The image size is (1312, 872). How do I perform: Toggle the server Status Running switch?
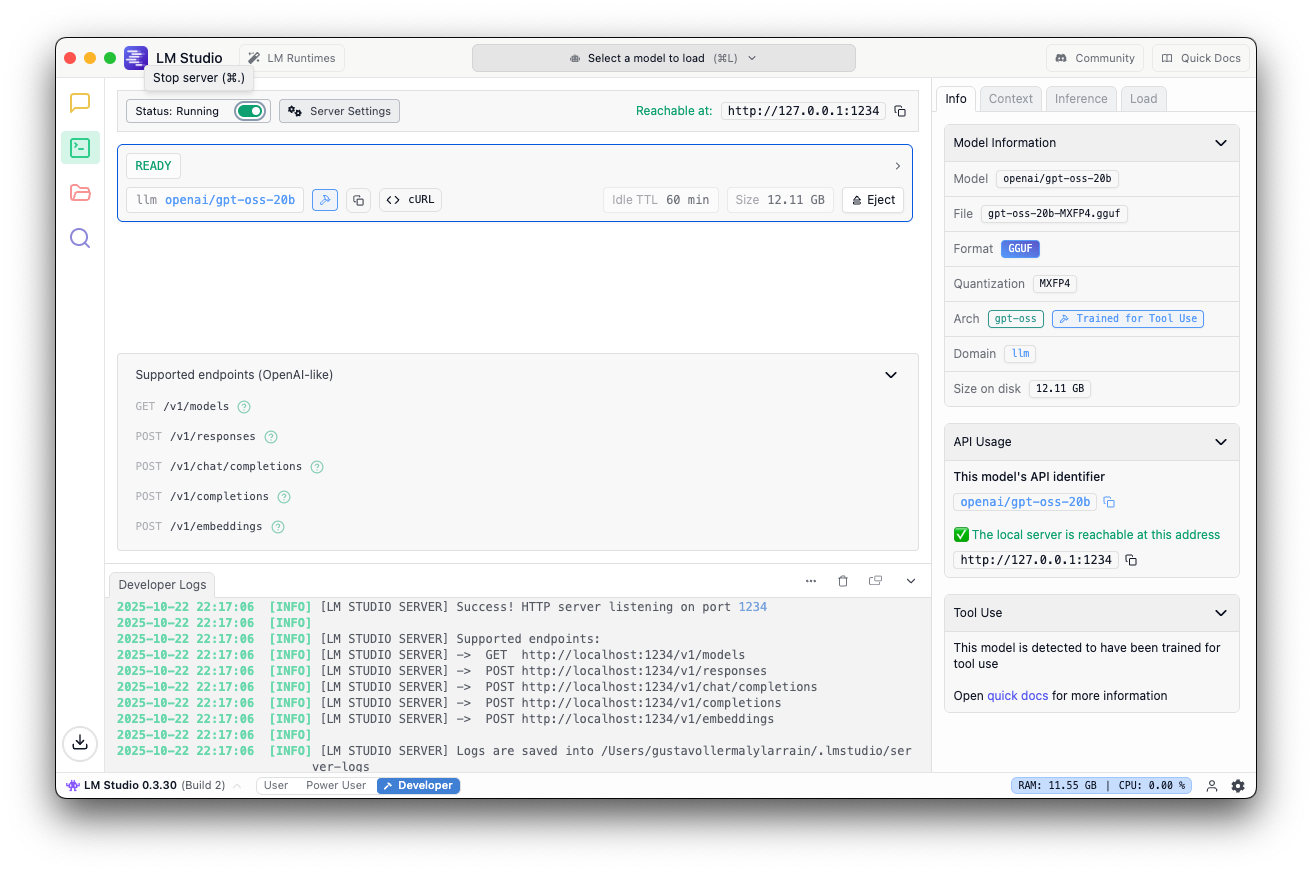point(250,111)
